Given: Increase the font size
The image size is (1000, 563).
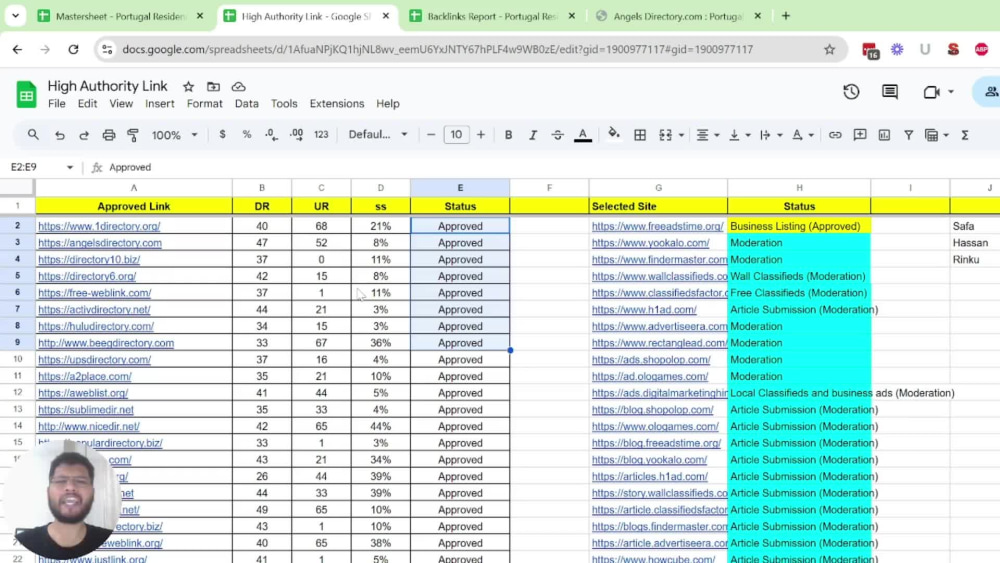Looking at the screenshot, I should click(x=480, y=135).
